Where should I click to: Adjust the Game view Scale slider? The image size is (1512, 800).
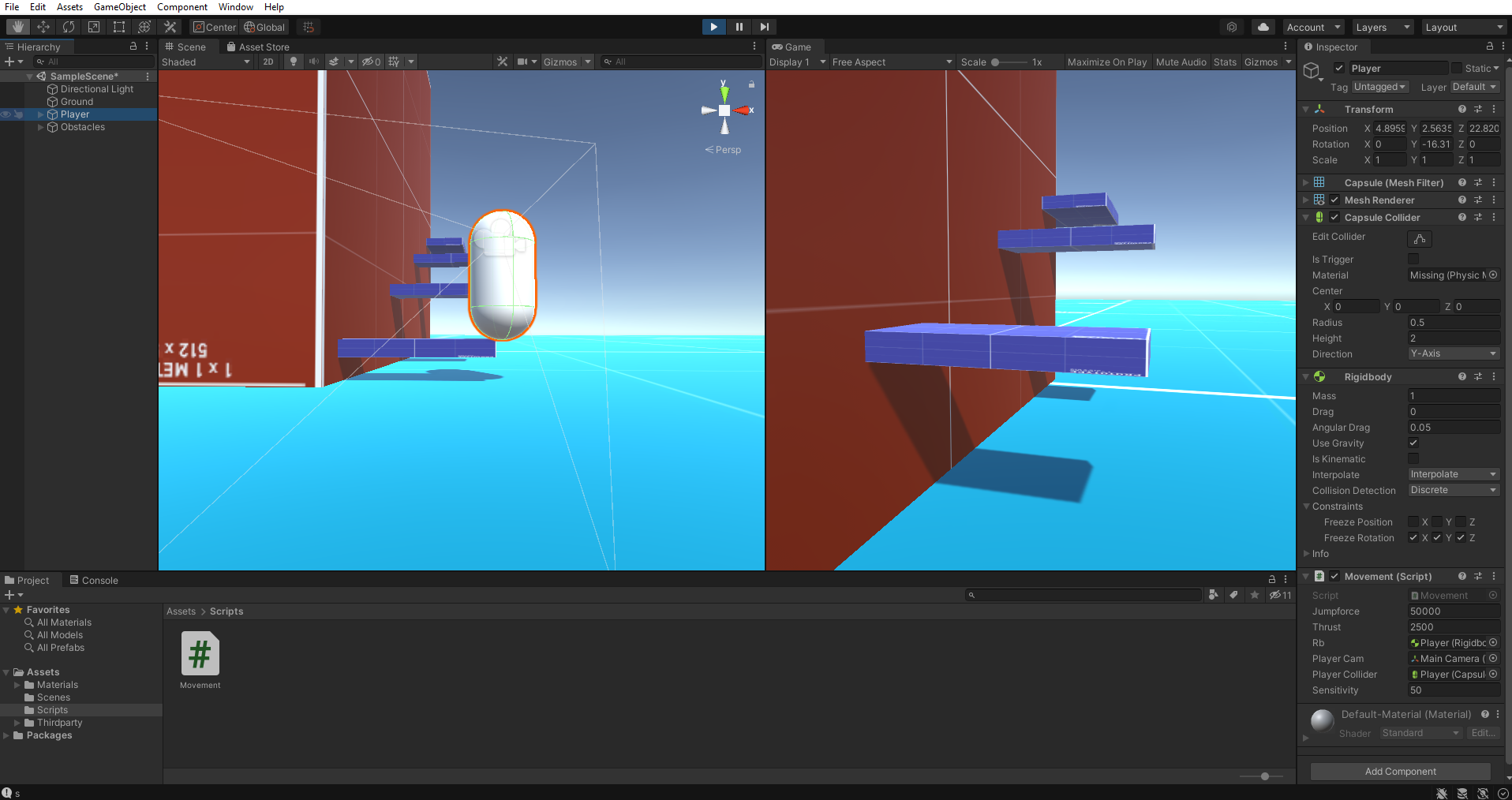point(1009,62)
